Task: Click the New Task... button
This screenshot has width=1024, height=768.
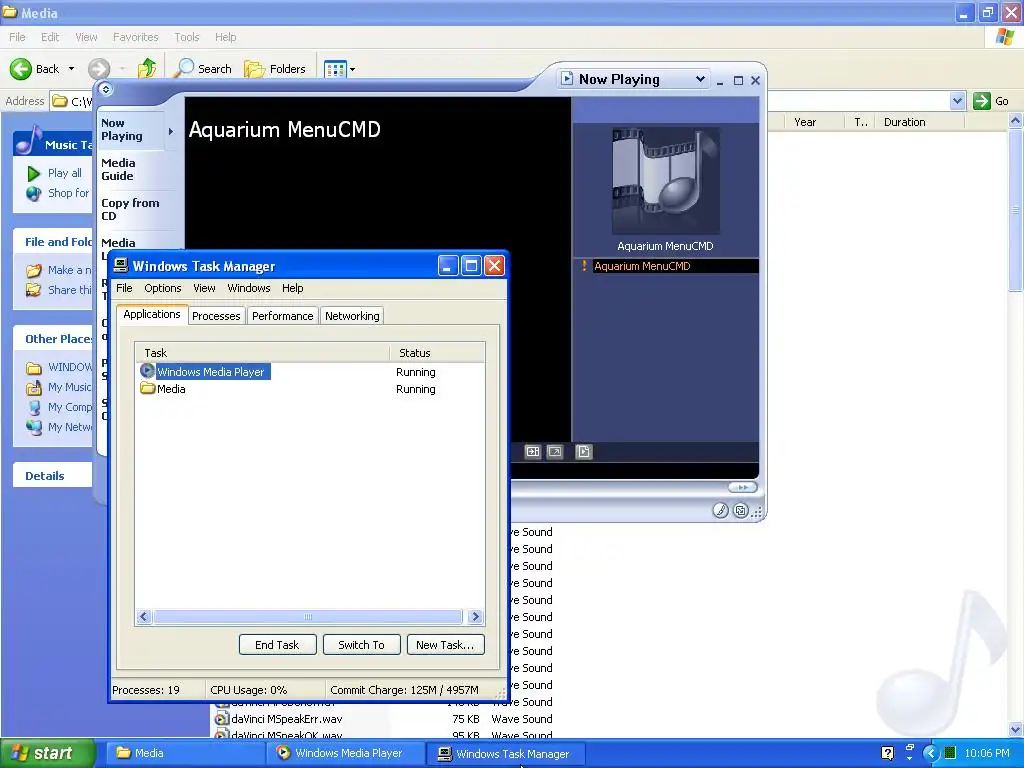Action: click(x=445, y=645)
